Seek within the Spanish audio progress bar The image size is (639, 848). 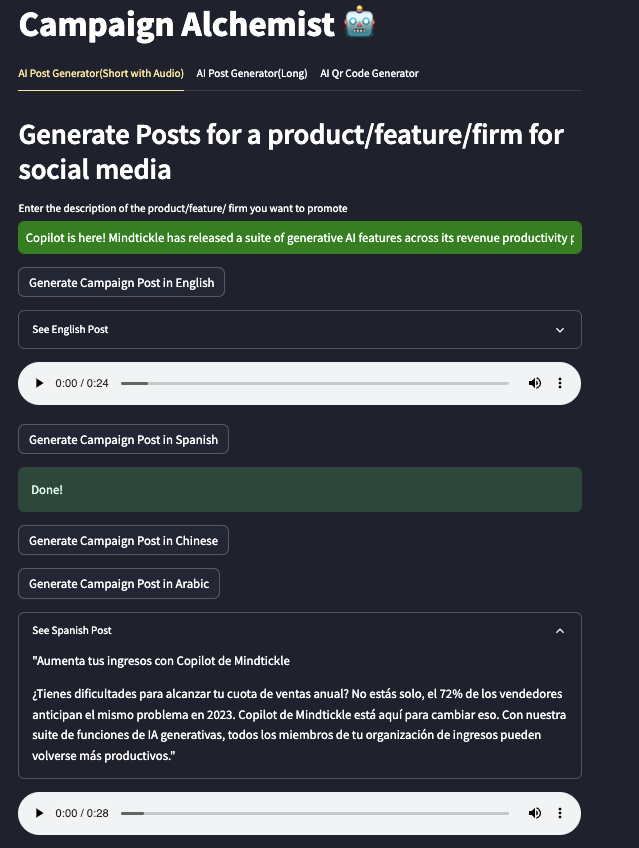tap(314, 813)
